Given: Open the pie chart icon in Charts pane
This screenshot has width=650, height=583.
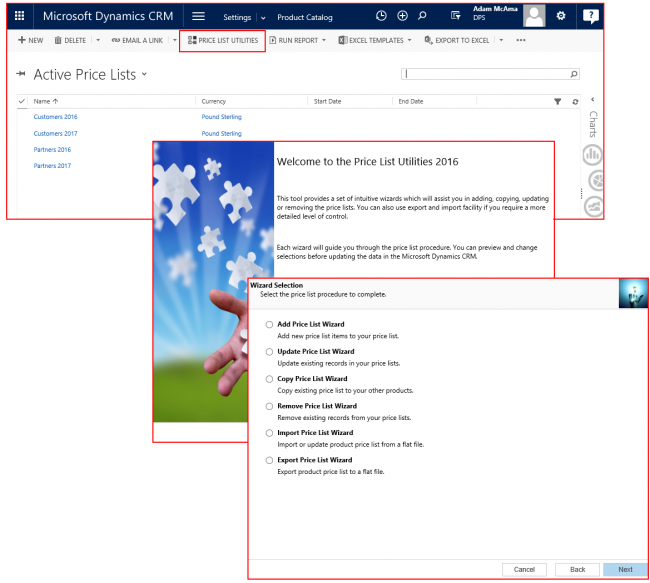Looking at the screenshot, I should 596,180.
